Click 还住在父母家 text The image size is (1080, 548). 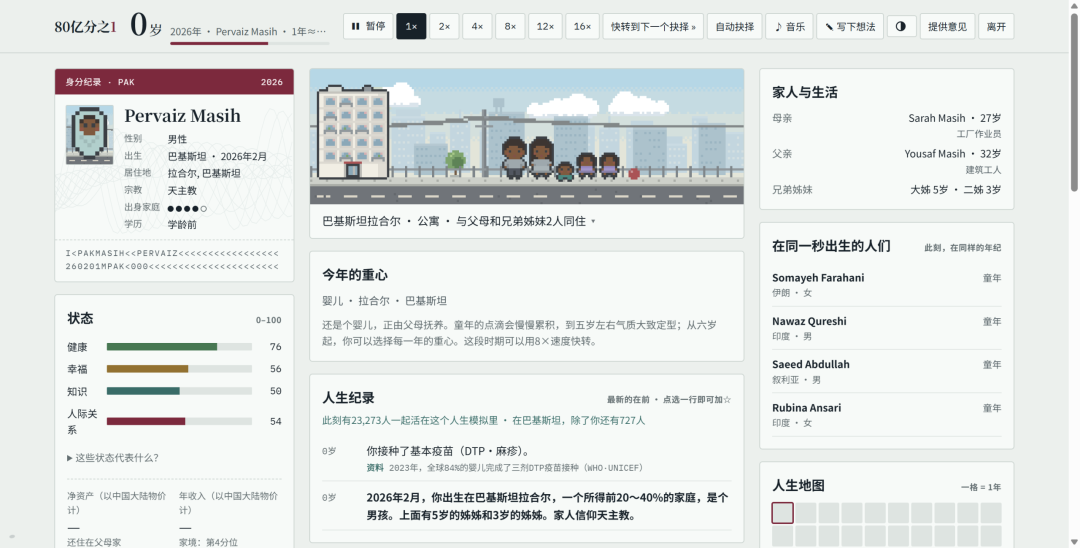click(94, 542)
